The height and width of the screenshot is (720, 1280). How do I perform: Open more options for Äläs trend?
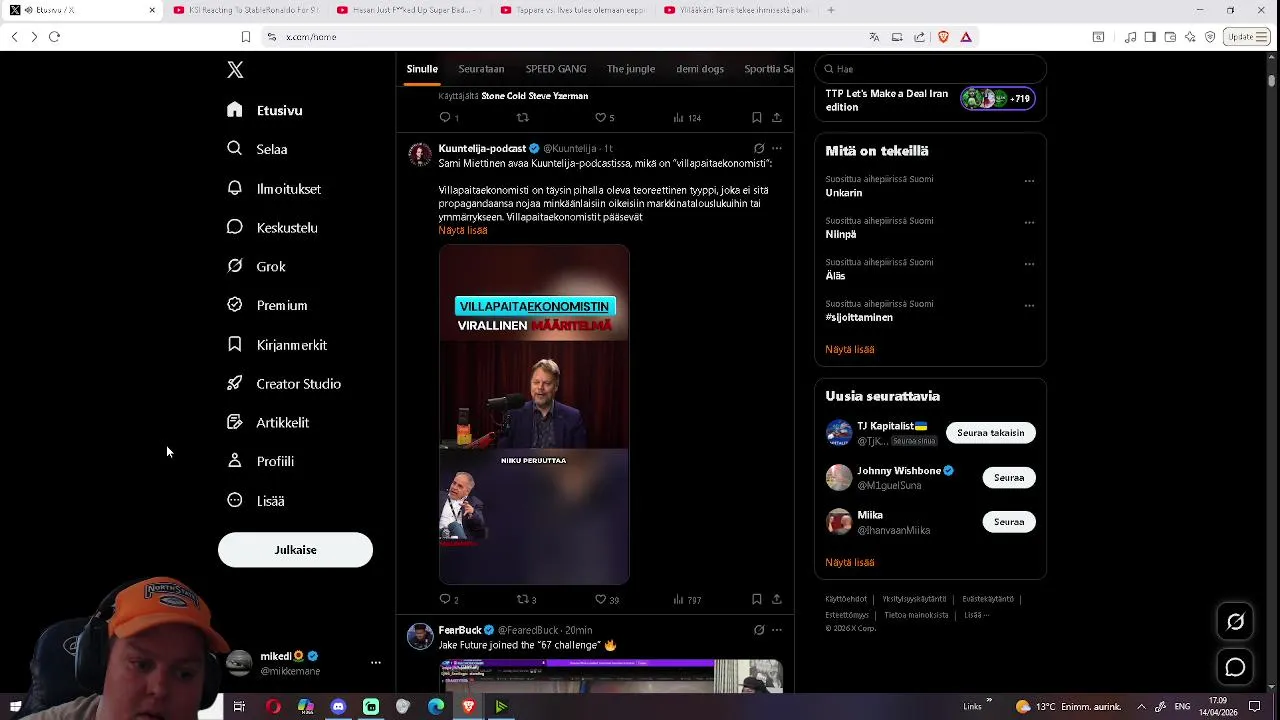click(1029, 265)
